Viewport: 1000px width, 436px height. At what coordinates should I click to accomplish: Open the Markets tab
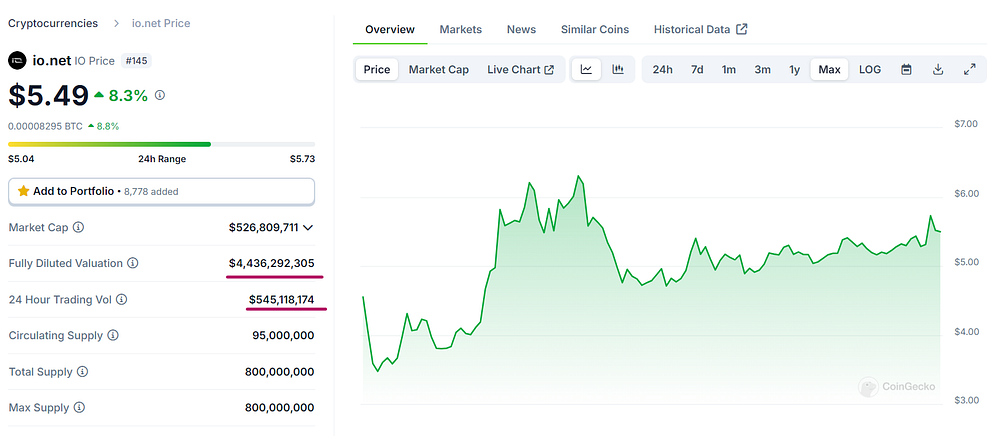tap(460, 29)
